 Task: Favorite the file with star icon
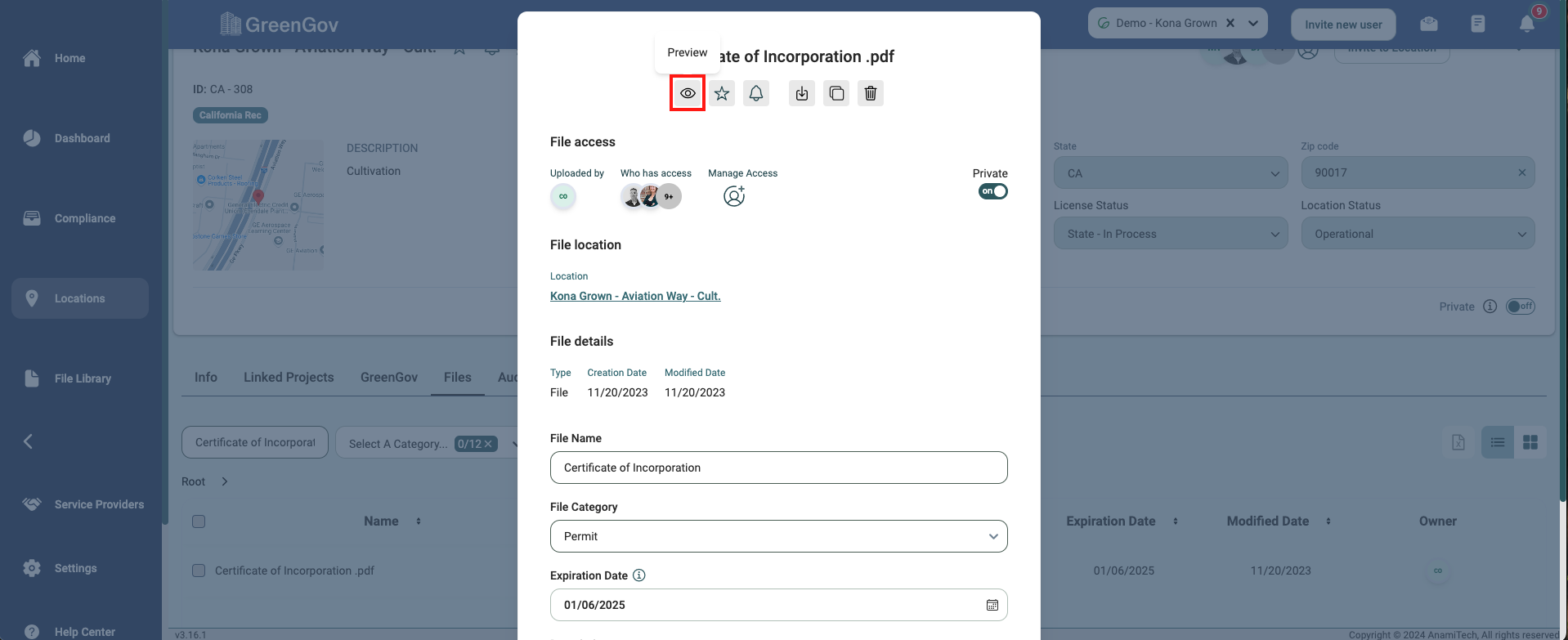point(722,93)
